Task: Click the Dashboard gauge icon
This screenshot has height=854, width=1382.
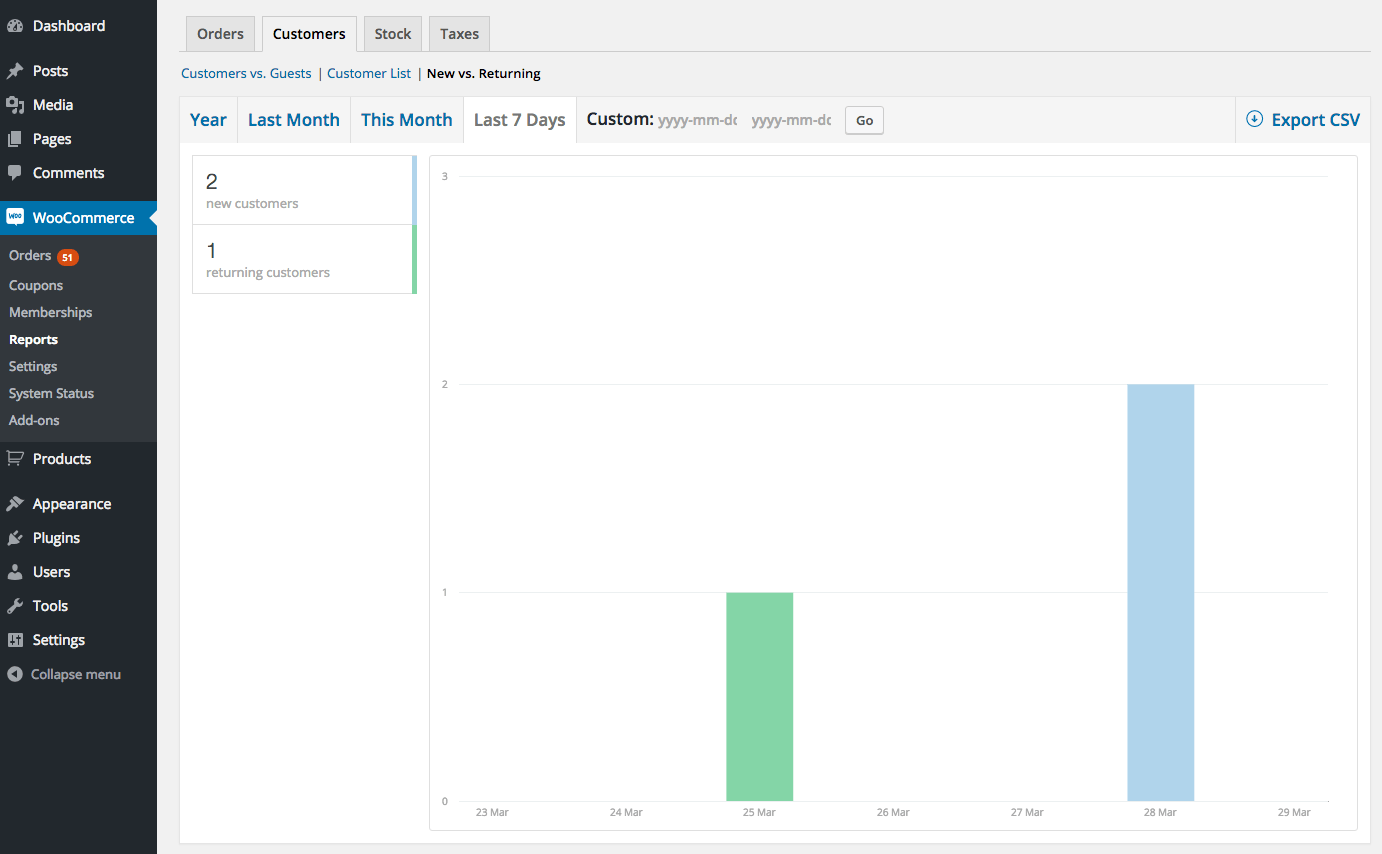Action: click(x=15, y=26)
